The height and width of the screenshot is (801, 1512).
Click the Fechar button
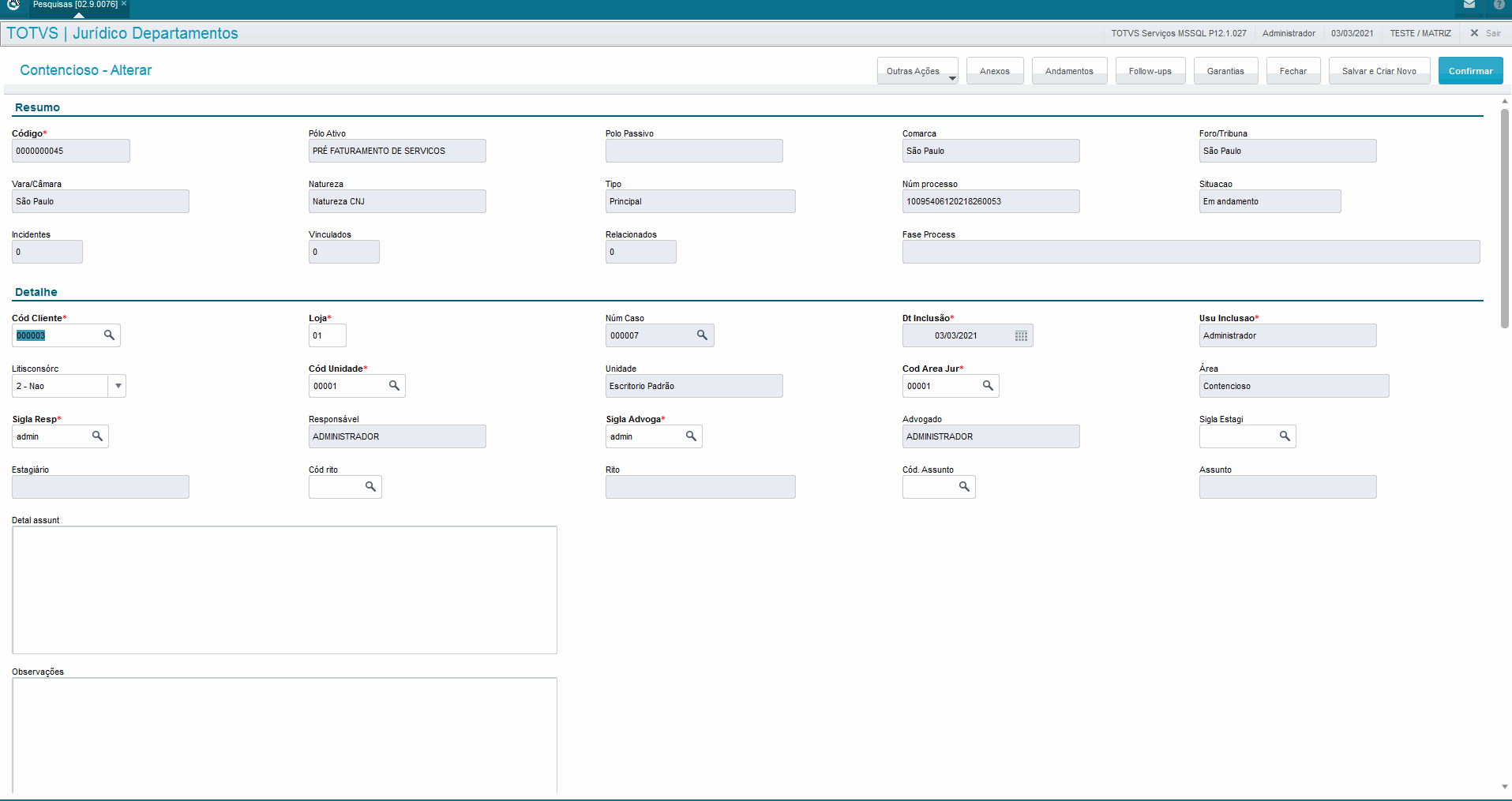[x=1293, y=71]
